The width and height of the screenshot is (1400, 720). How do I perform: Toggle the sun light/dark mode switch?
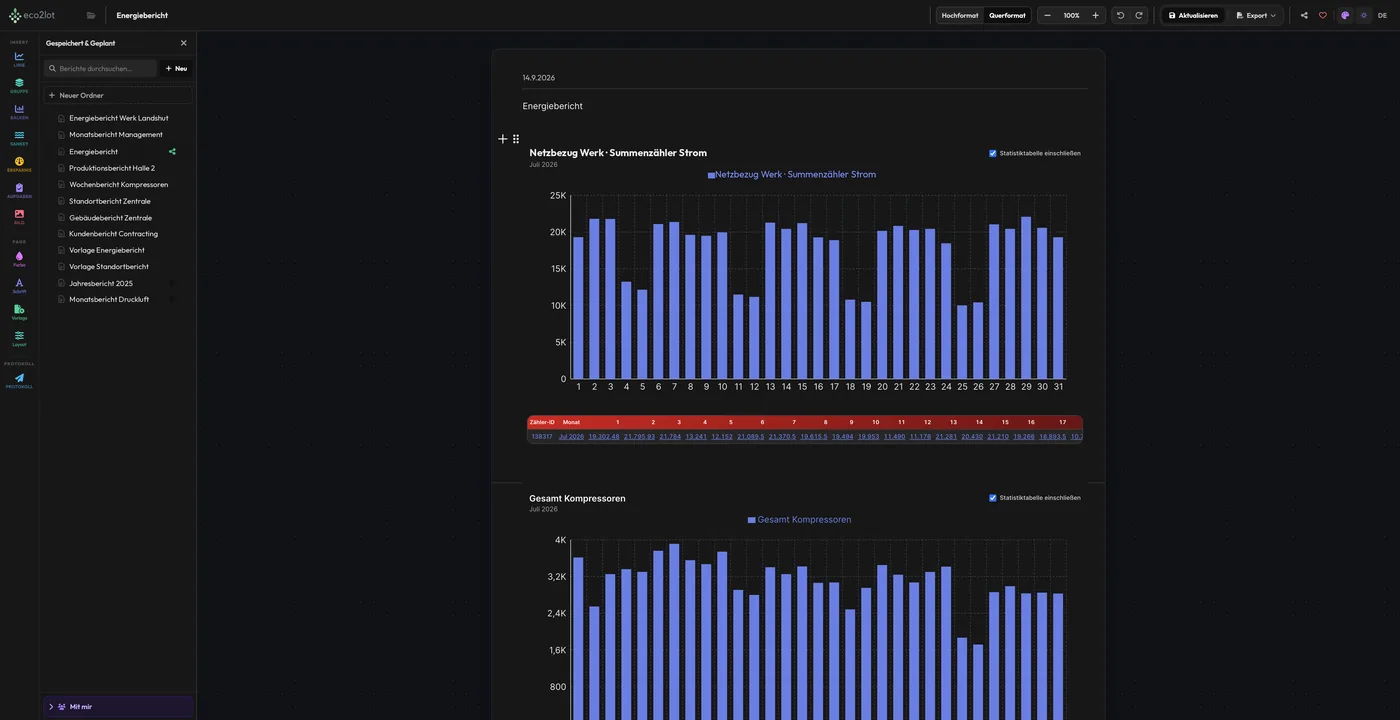[1363, 15]
